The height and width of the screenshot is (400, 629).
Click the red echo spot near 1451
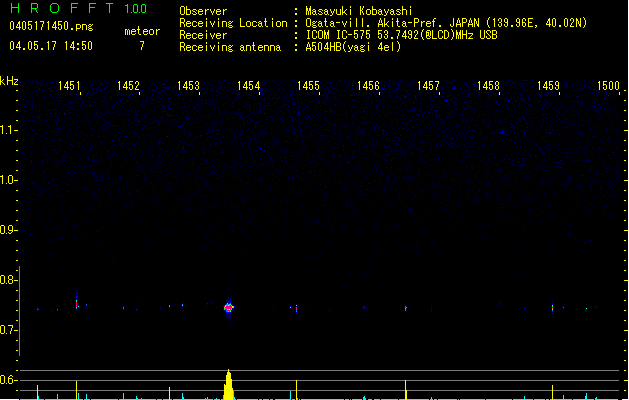click(77, 304)
